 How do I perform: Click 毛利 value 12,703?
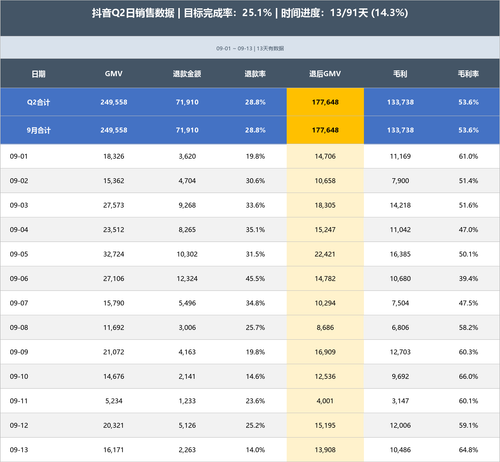pyautogui.click(x=400, y=352)
